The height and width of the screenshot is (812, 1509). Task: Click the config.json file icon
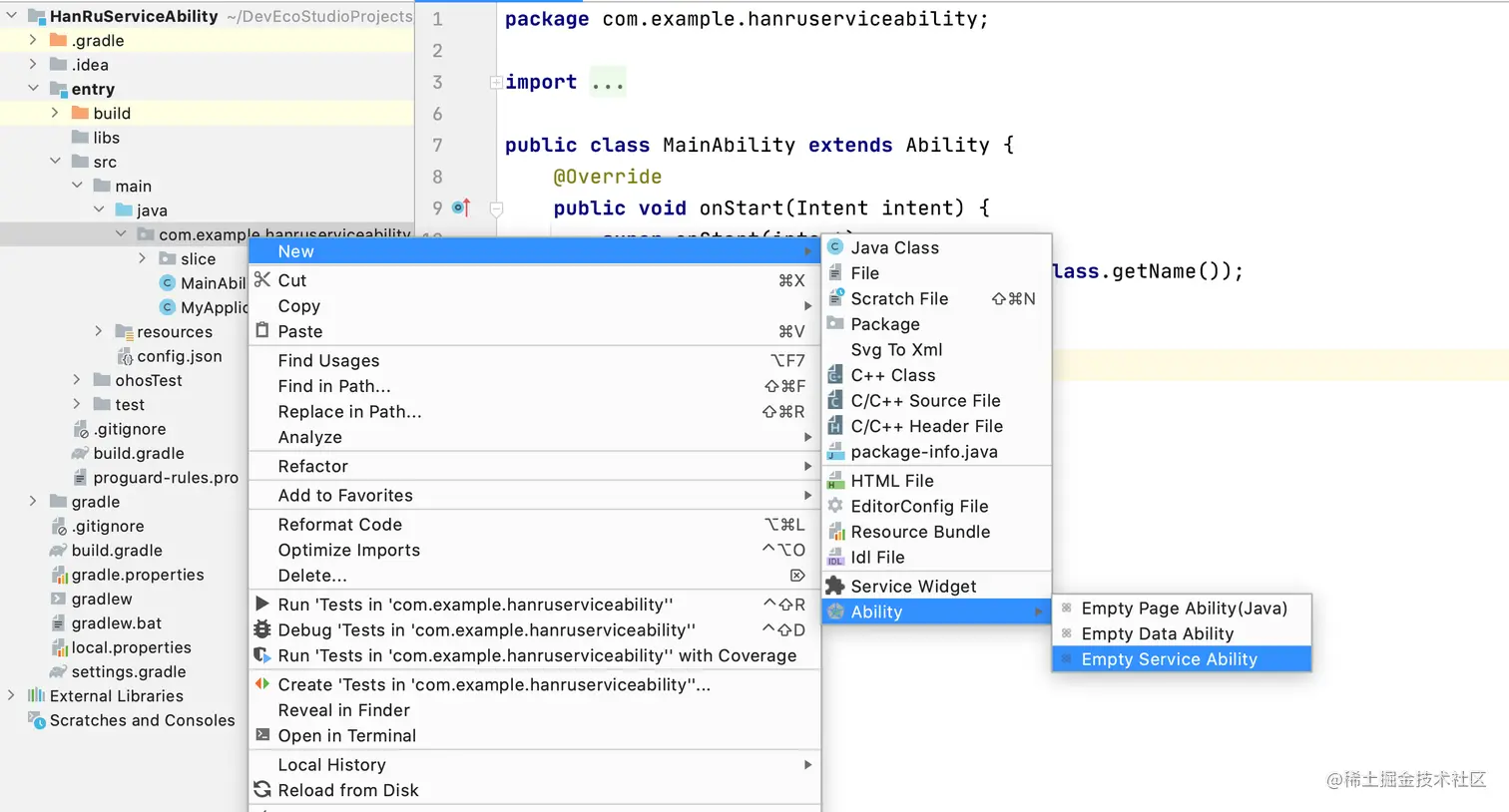coord(125,356)
